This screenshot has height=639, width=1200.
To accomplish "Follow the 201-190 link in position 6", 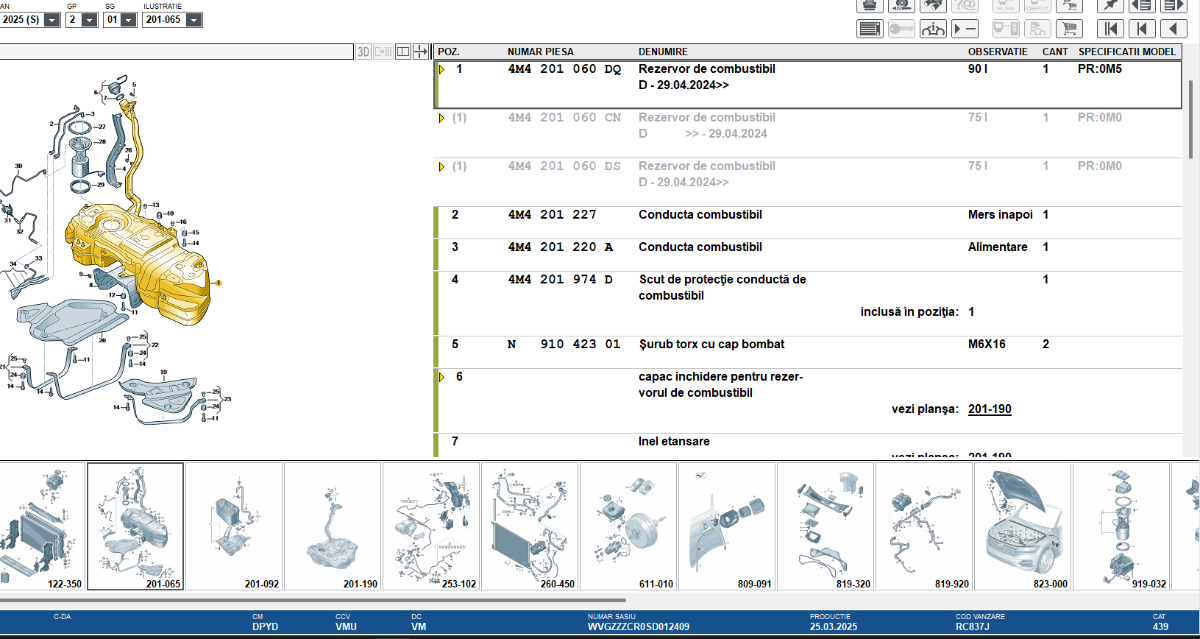I will (989, 409).
